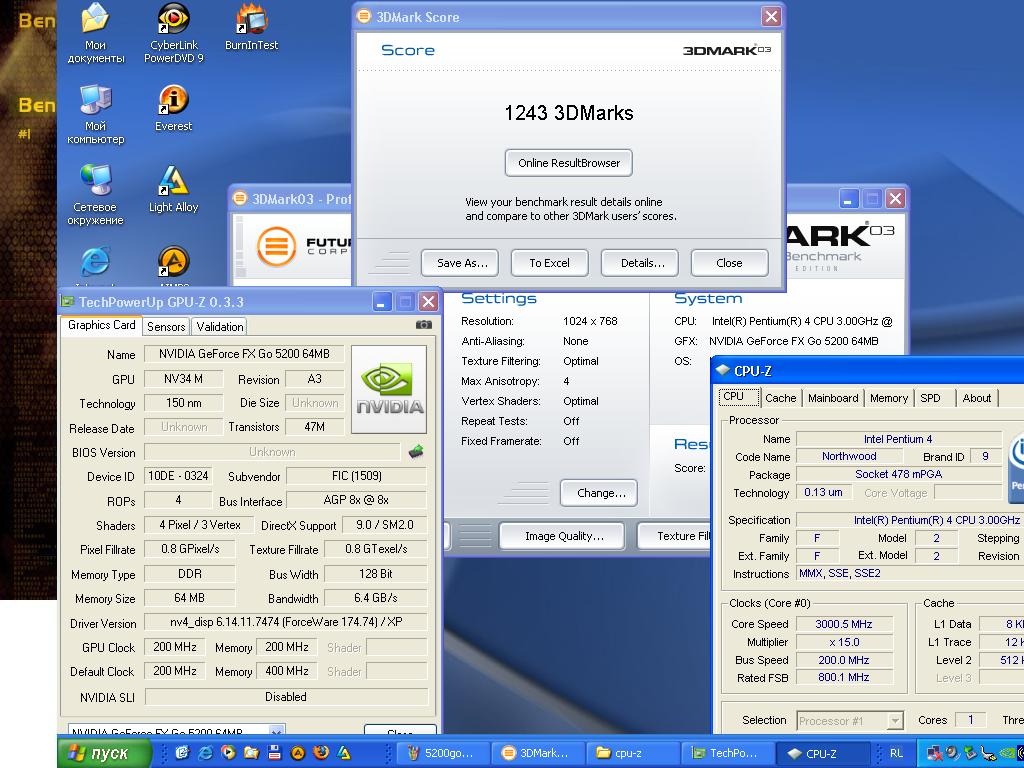Click the NVIDIA SLI Disabled field
1024x768 pixels.
click(285, 697)
